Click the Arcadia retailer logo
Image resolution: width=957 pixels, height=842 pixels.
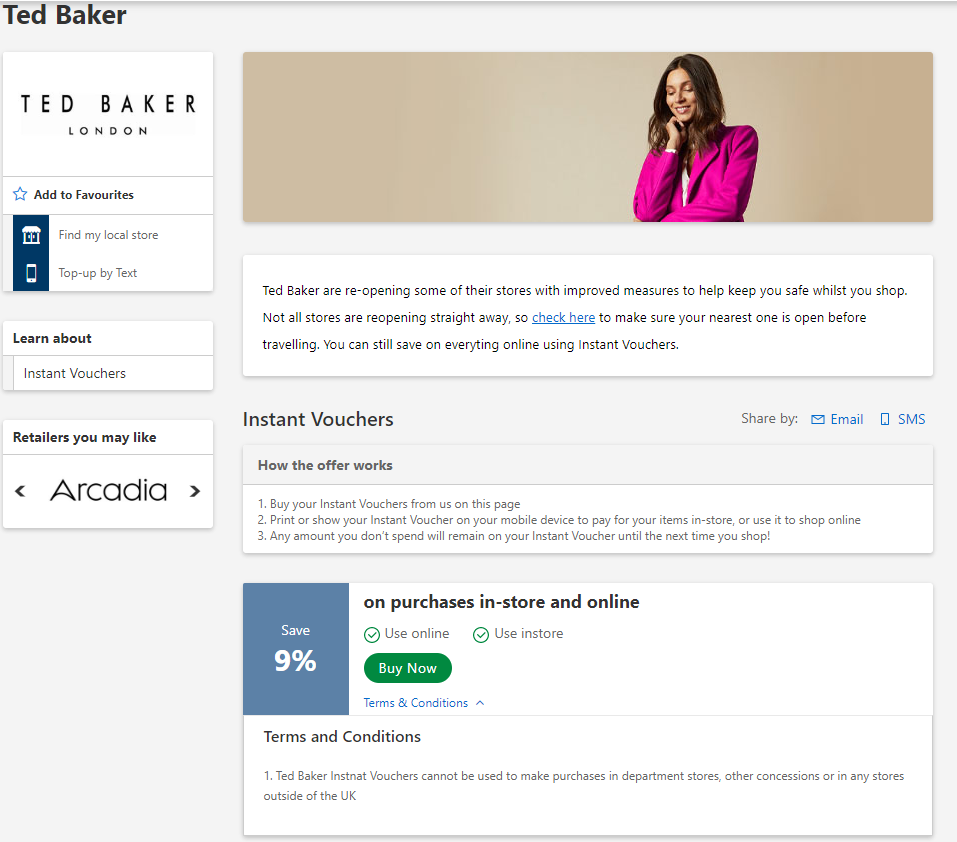pos(108,491)
